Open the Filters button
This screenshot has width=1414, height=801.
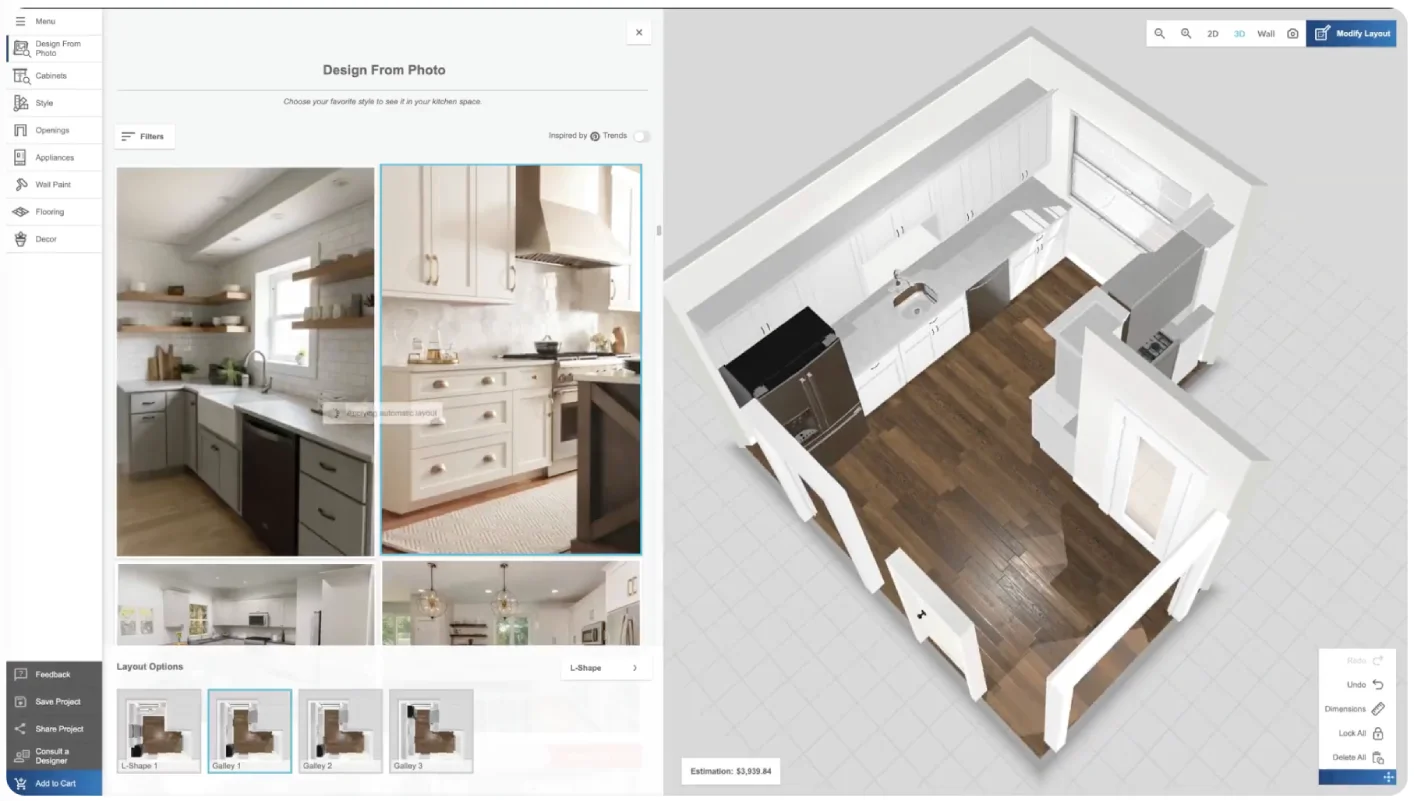[x=145, y=136]
